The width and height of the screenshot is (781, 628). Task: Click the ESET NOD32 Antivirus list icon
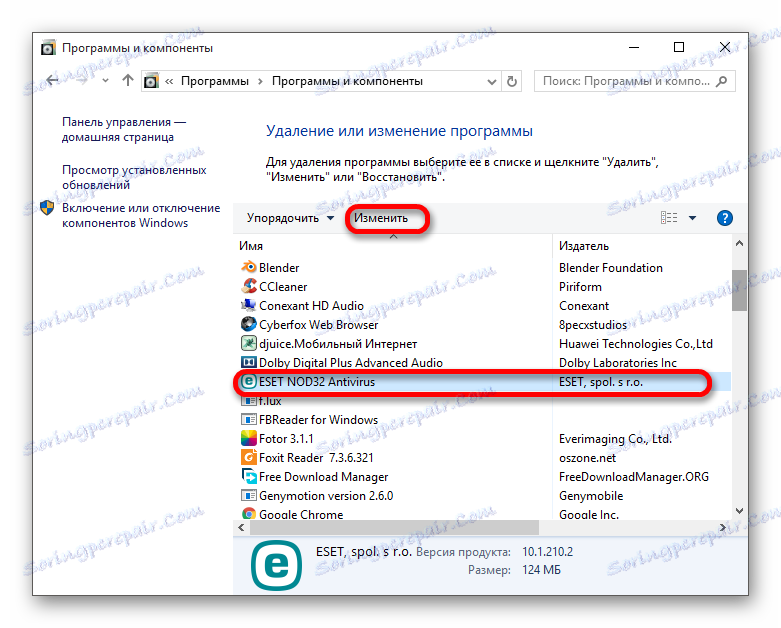(x=249, y=381)
